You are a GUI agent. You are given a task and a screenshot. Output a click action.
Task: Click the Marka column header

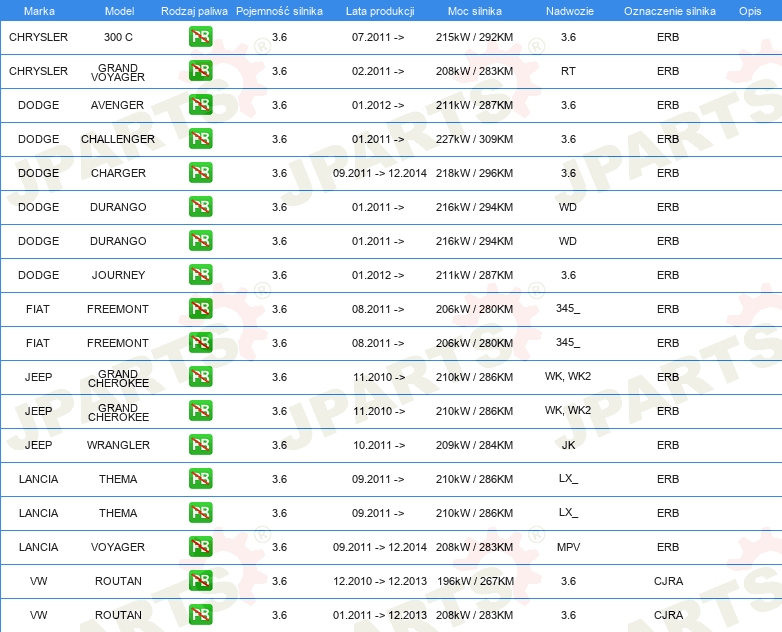(x=39, y=11)
